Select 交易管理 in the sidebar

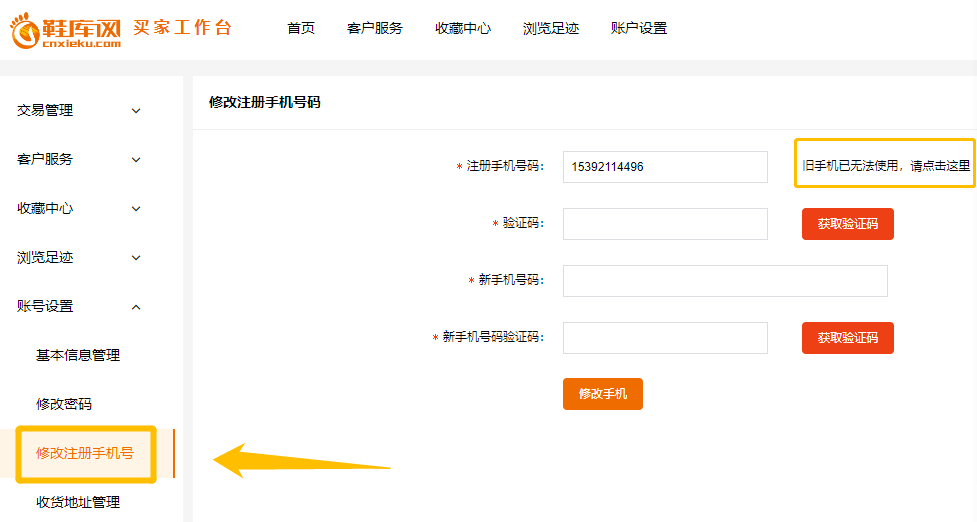(45, 110)
